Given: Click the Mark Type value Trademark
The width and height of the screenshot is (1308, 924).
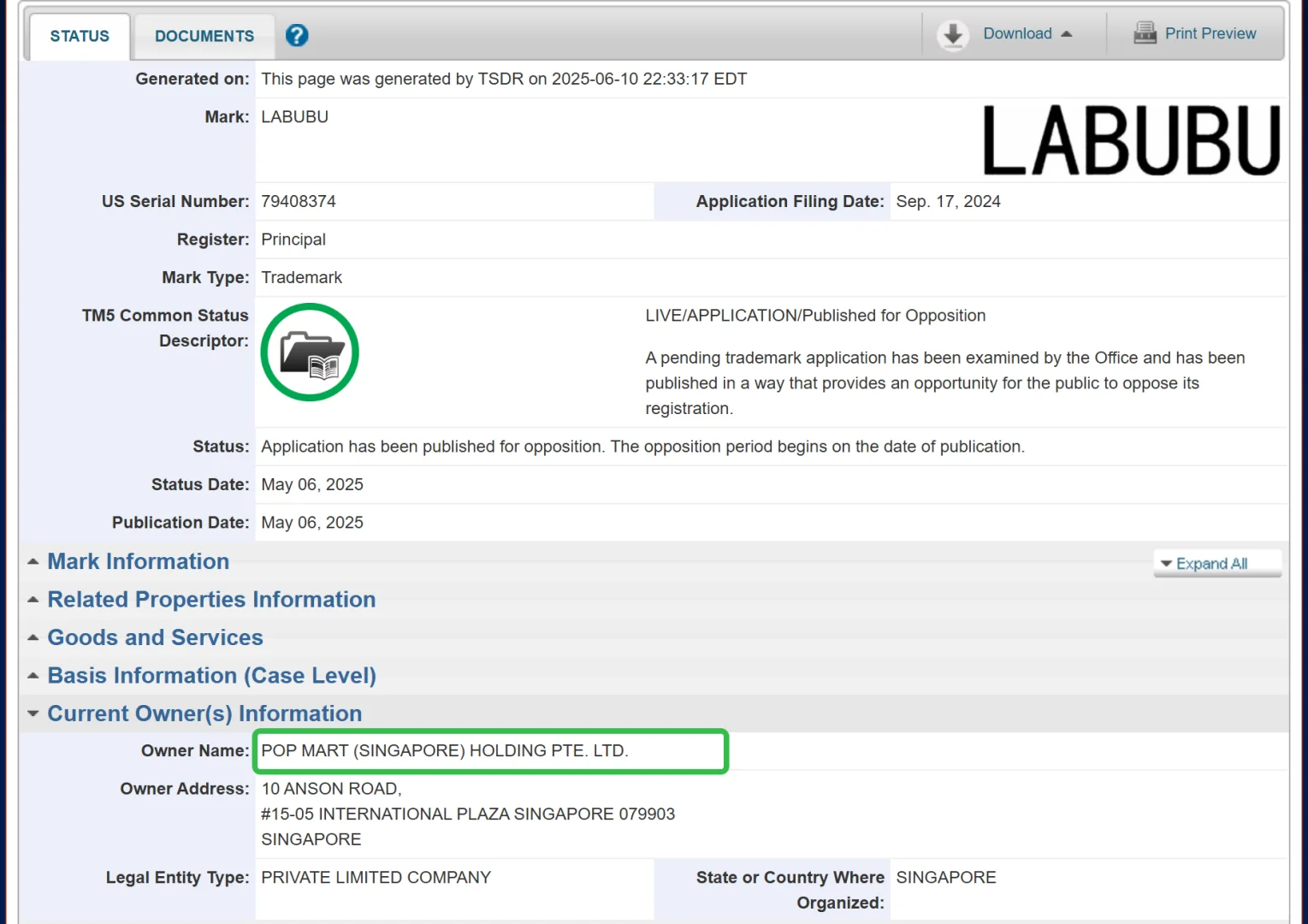Looking at the screenshot, I should pos(301,277).
